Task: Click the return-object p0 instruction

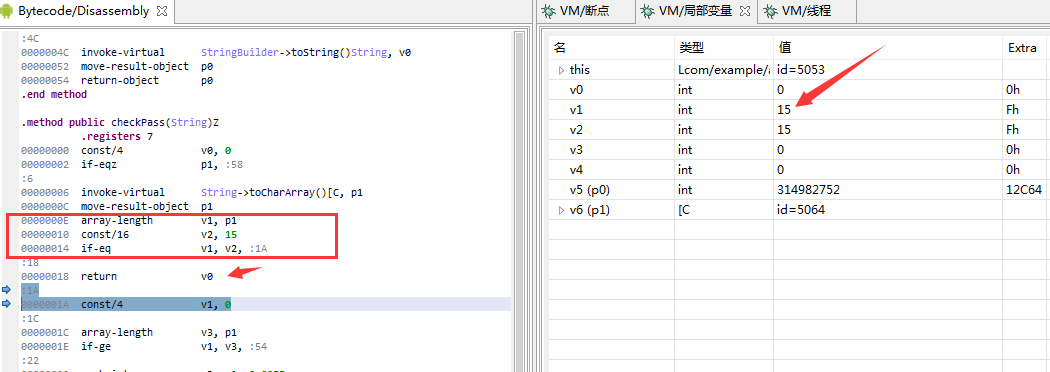Action: coord(117,80)
